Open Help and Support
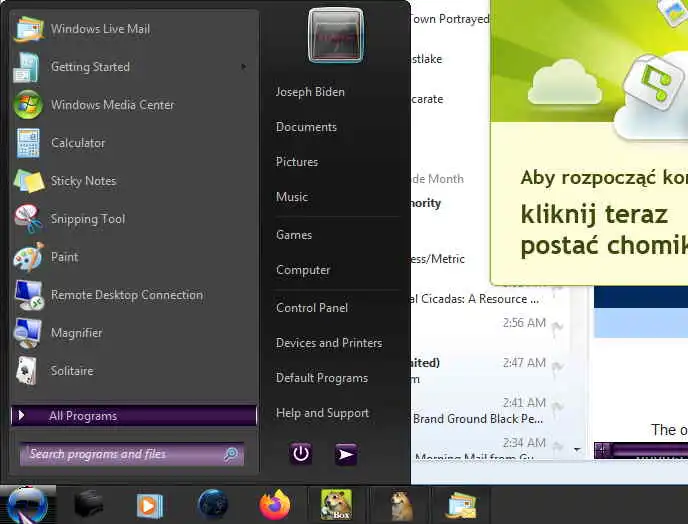This screenshot has width=688, height=524. click(x=322, y=413)
